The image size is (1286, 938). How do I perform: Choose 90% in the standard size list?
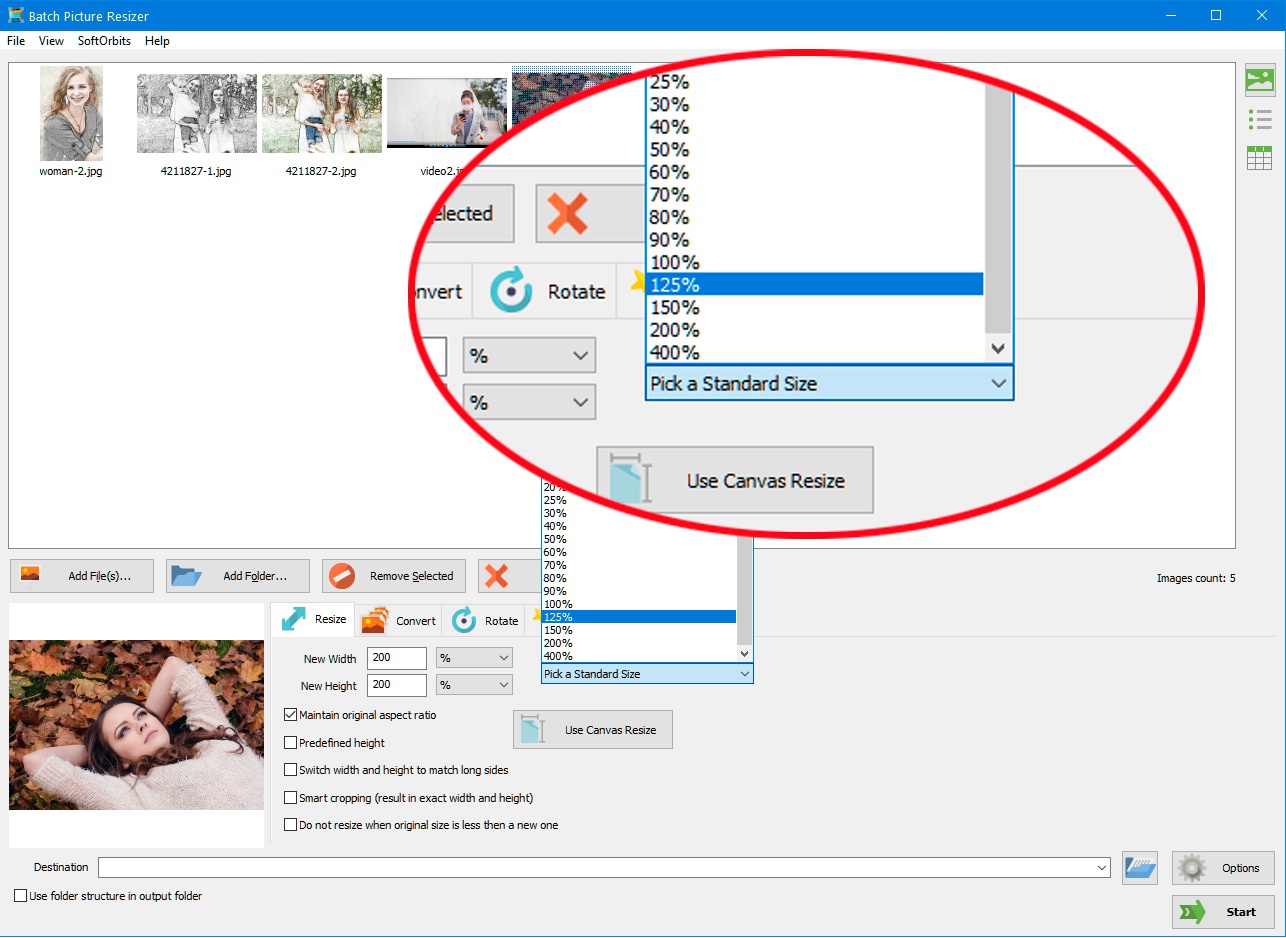(638, 591)
